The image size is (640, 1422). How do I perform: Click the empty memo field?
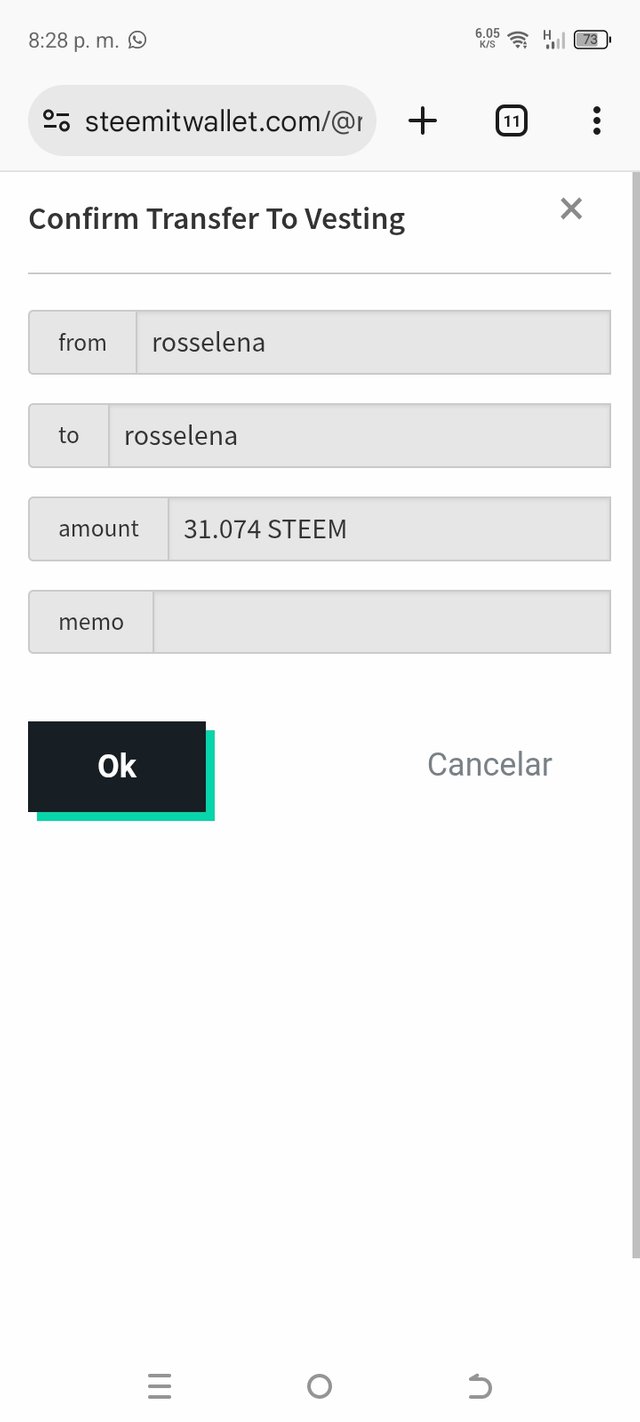pos(382,621)
